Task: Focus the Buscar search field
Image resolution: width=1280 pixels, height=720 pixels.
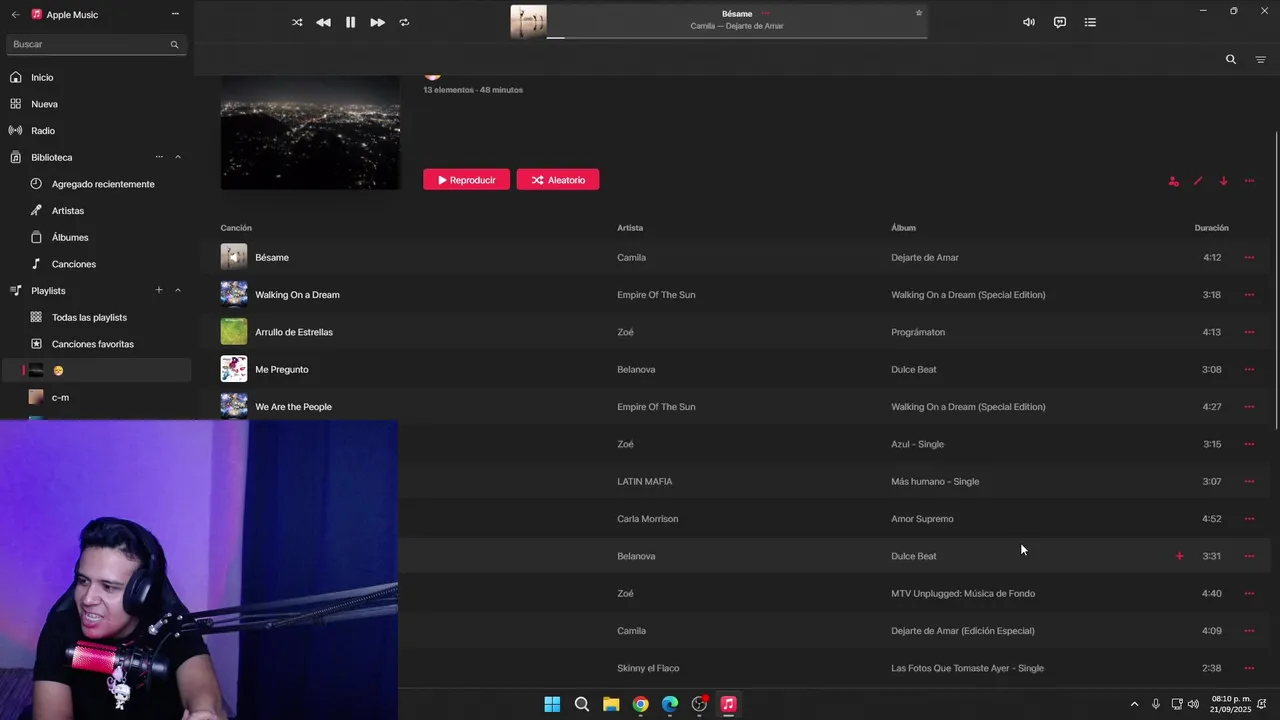Action: (96, 44)
